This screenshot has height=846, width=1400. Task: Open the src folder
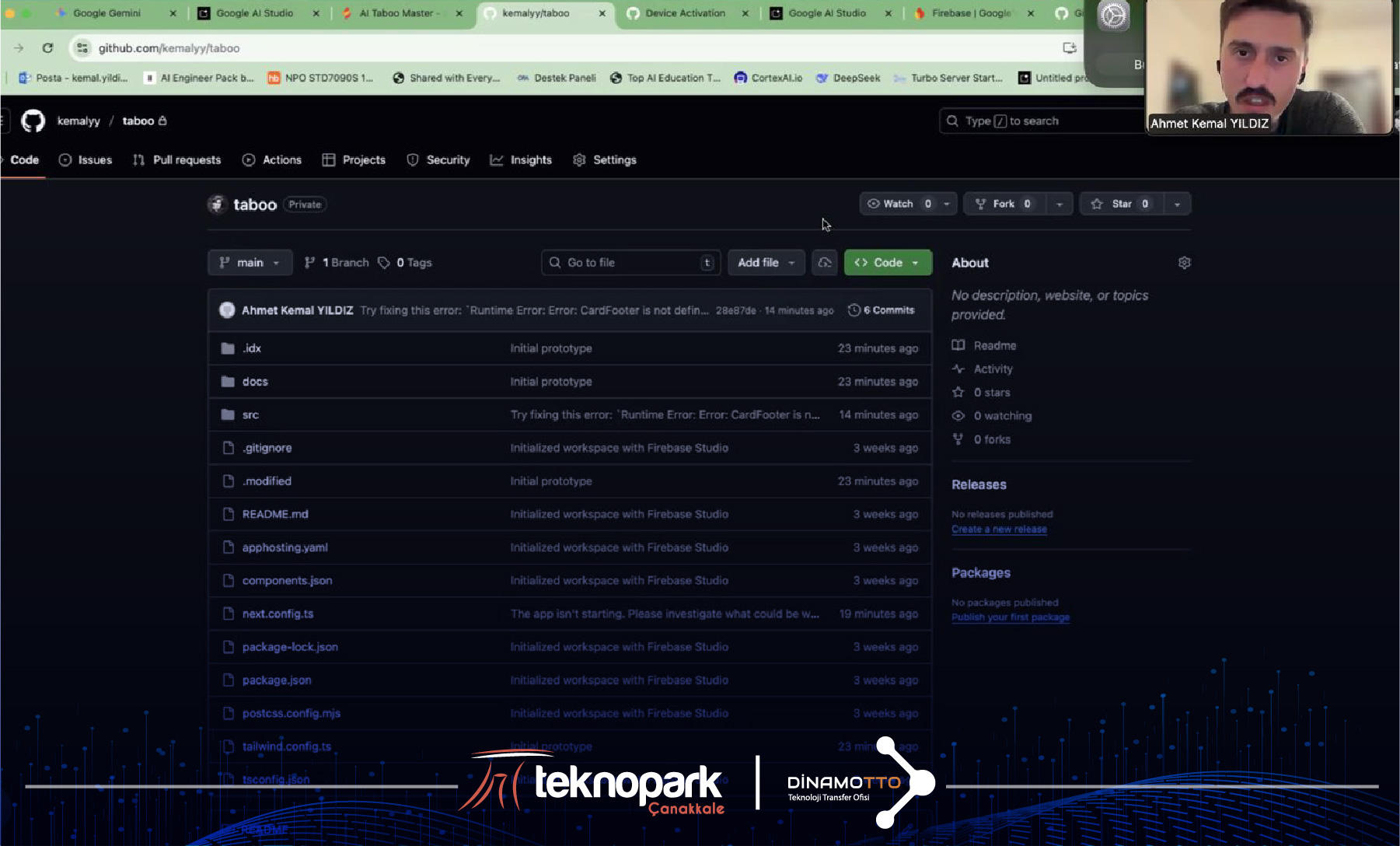250,415
